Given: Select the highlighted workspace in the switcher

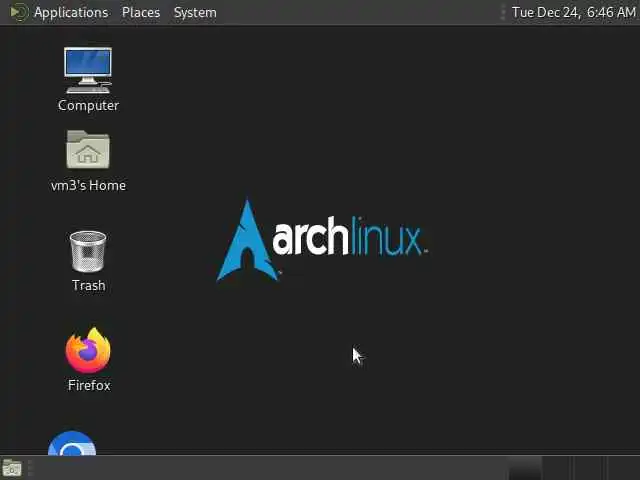Looking at the screenshot, I should point(525,468).
